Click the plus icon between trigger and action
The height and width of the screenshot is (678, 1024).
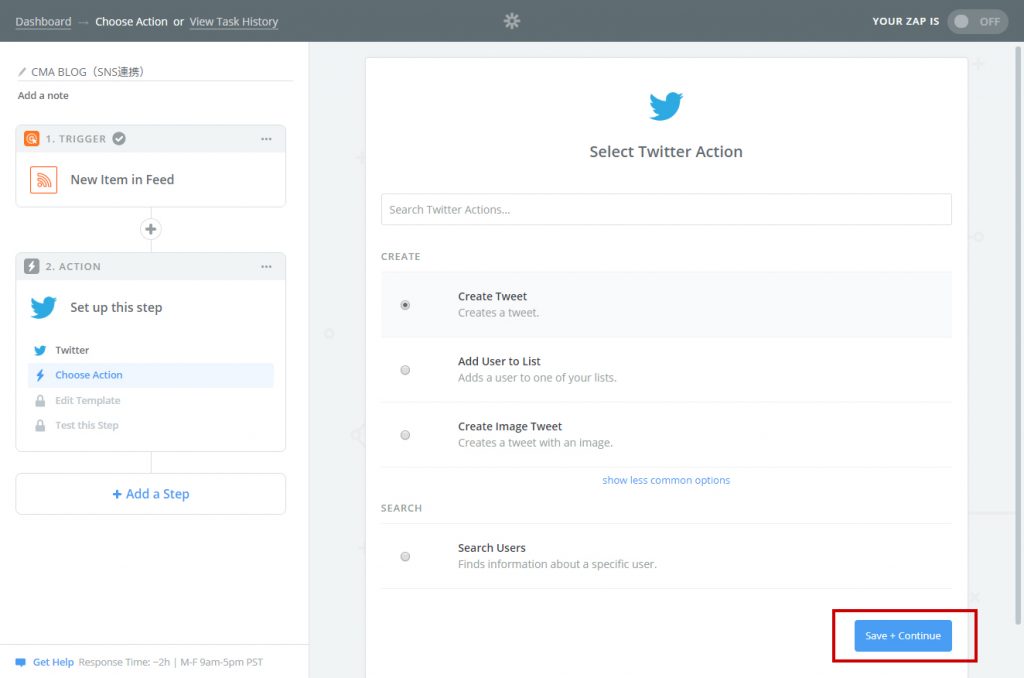click(x=151, y=229)
